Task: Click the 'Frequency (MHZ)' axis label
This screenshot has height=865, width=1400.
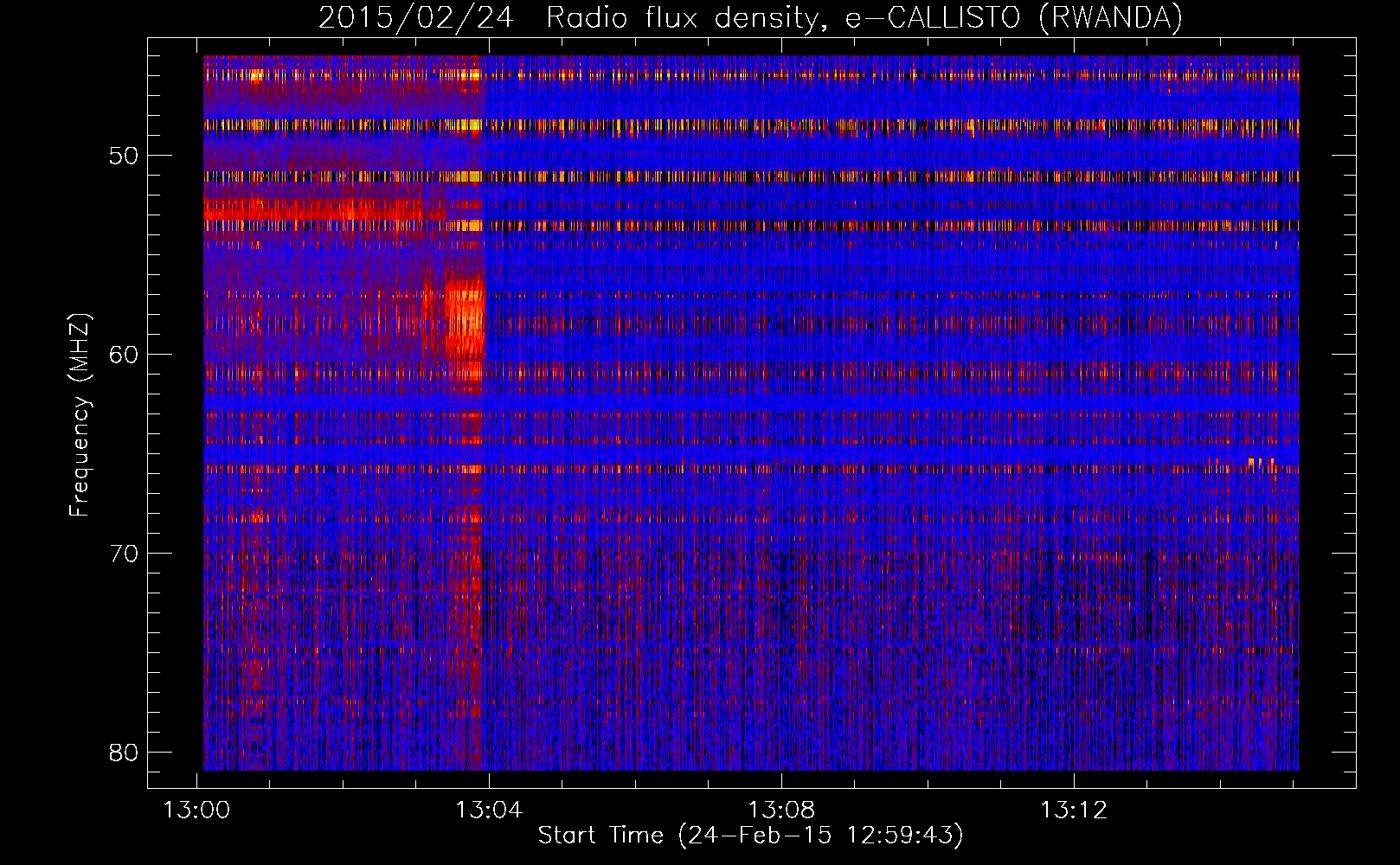Action: click(x=80, y=414)
